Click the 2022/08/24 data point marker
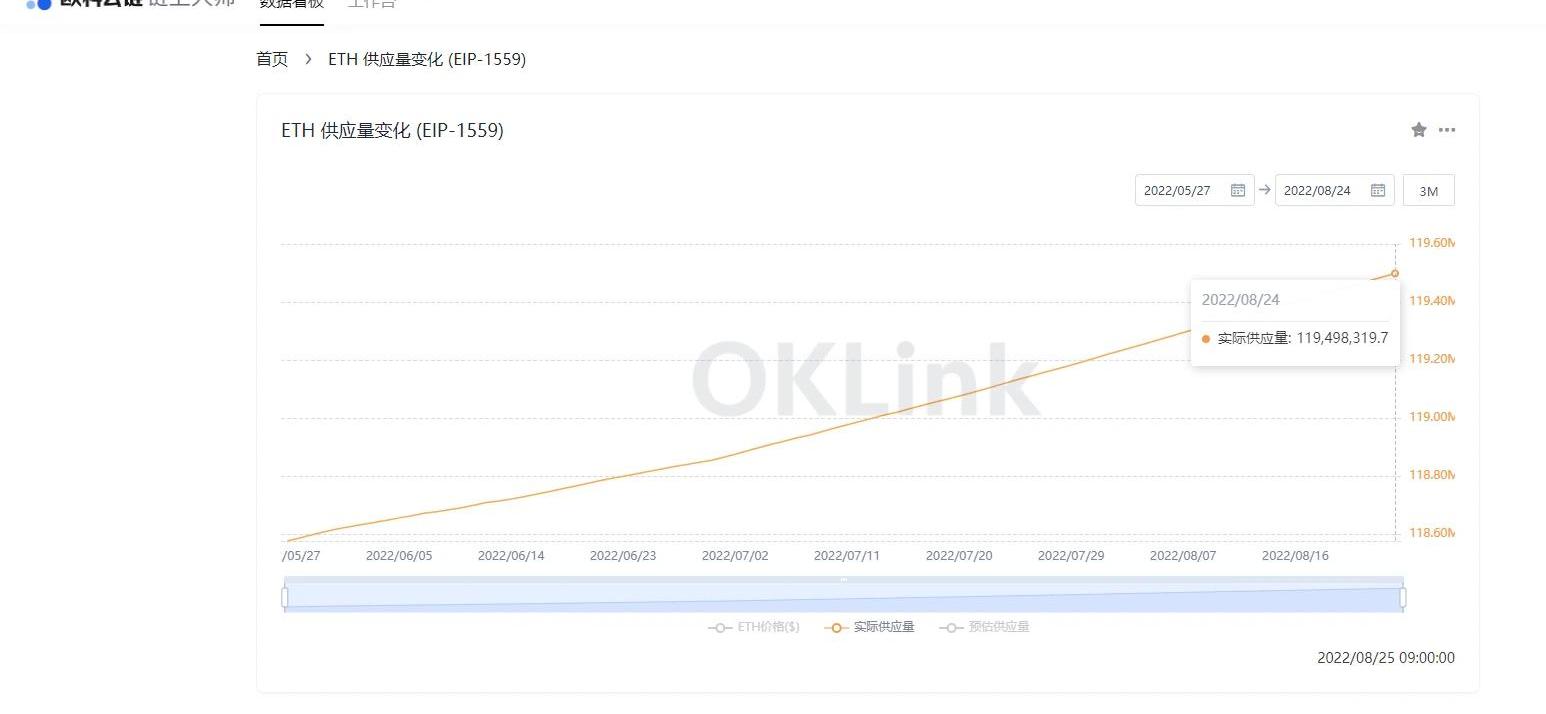 (x=1395, y=273)
